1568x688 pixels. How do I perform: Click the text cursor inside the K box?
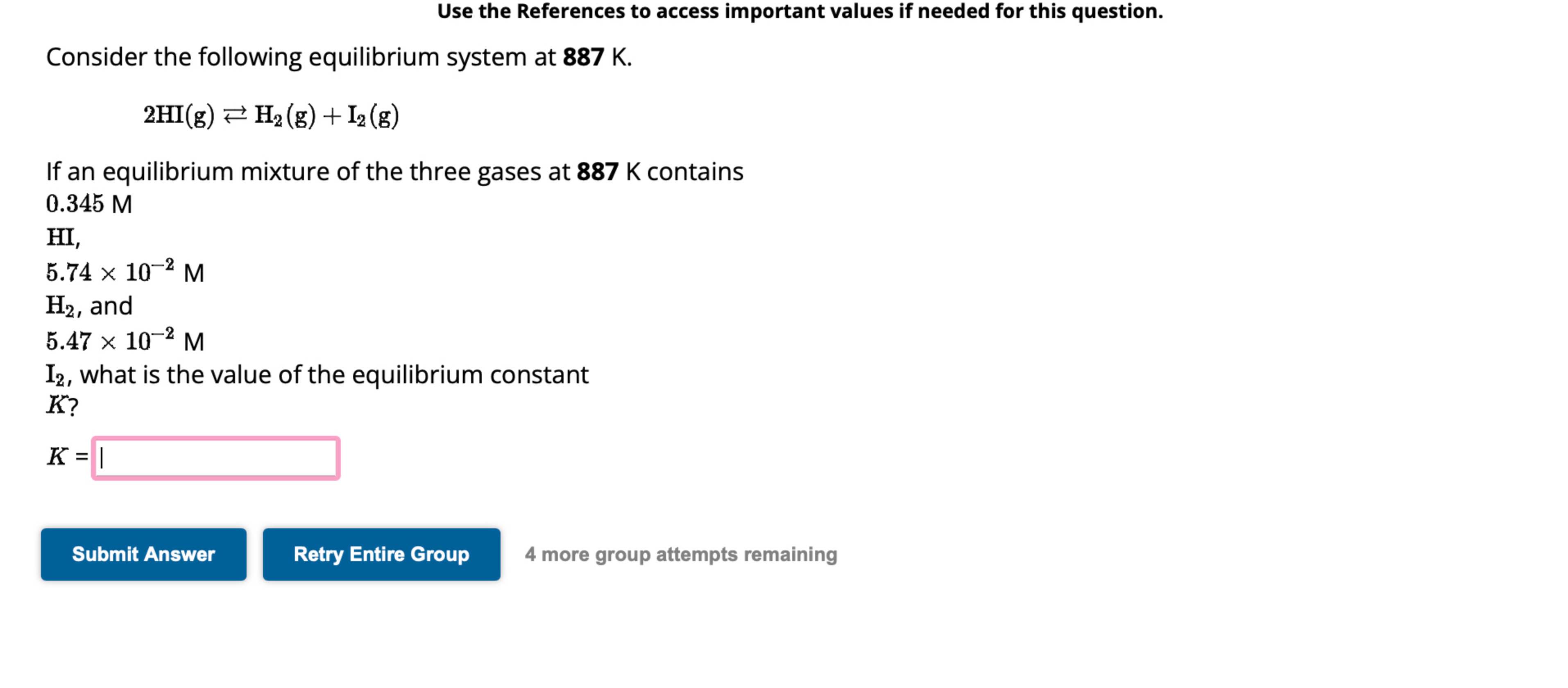click(102, 459)
